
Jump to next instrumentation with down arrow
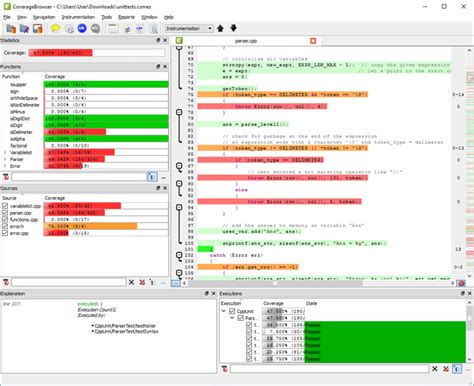tap(233, 28)
